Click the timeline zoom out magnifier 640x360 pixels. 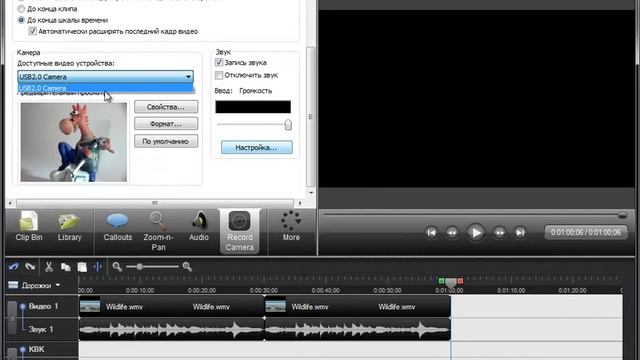[117, 267]
